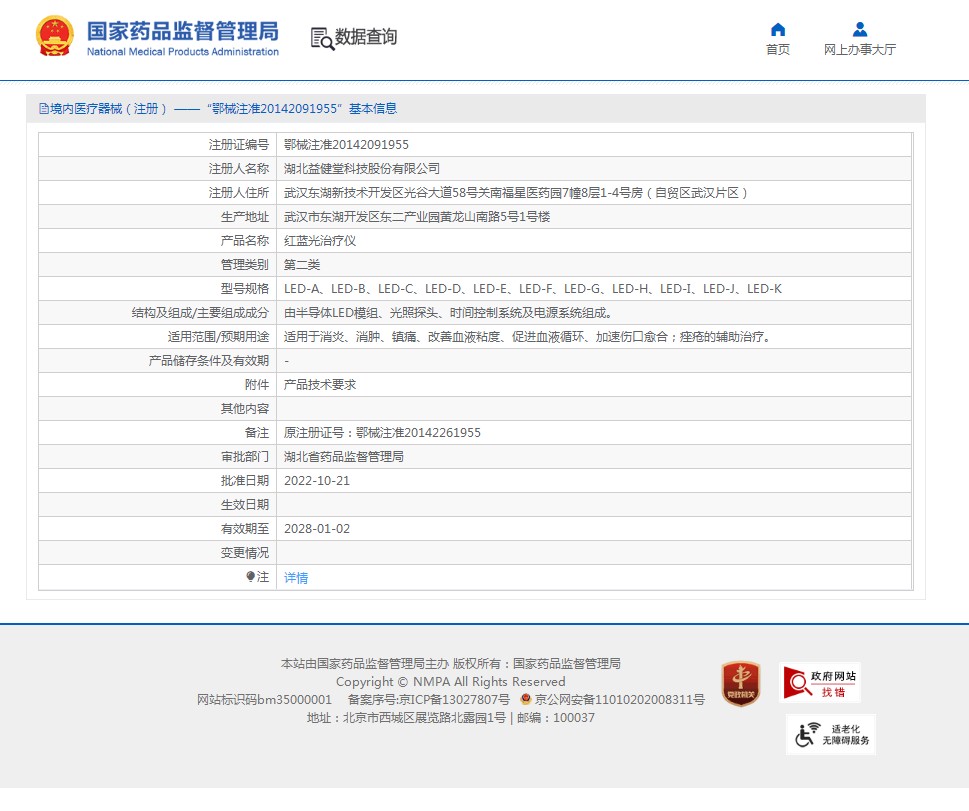Open the 详情 details link
Screen dimensions: 969x811
click(296, 577)
